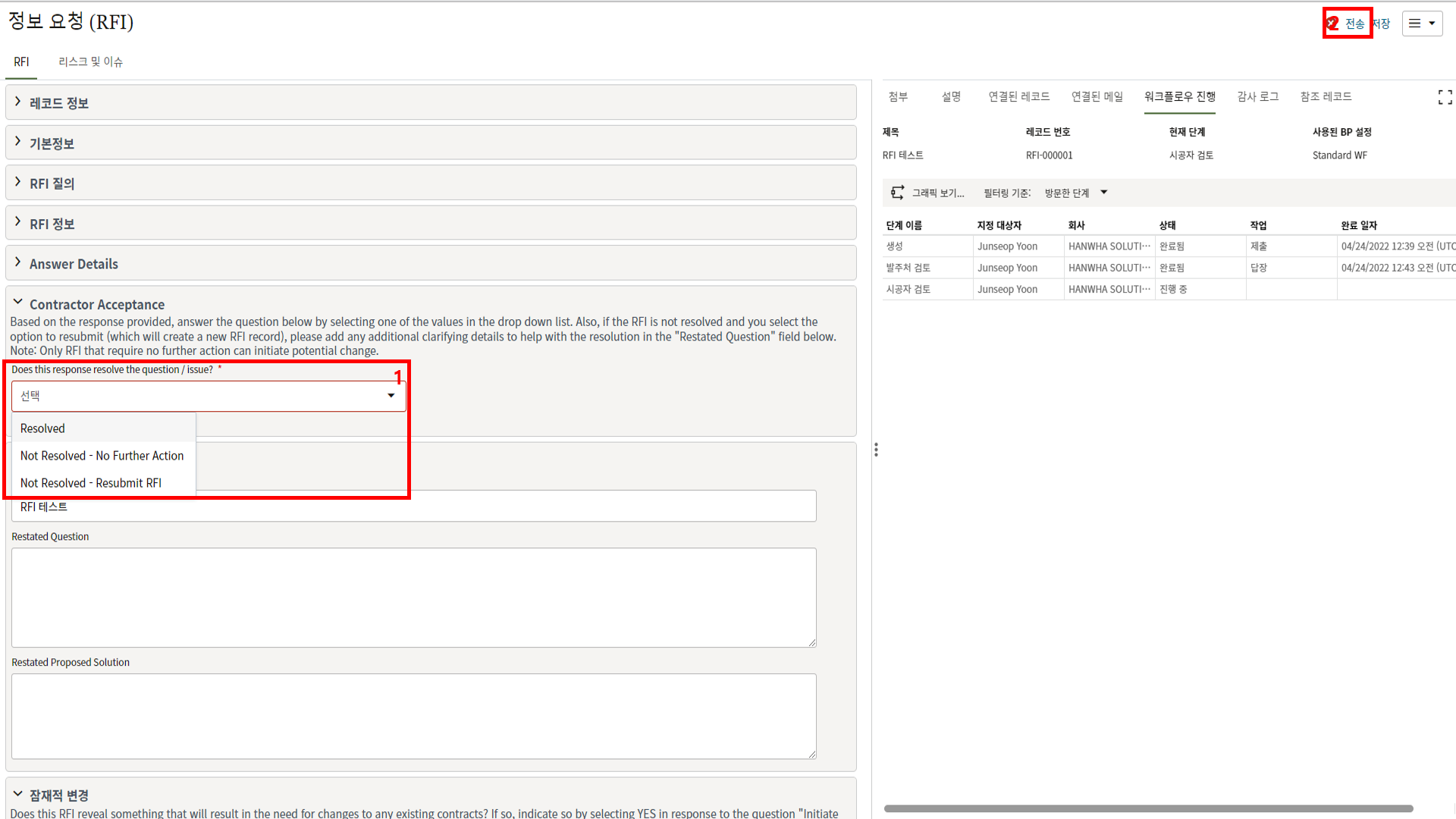
Task: Click the vertical dots panel splitter handle
Action: point(876,450)
